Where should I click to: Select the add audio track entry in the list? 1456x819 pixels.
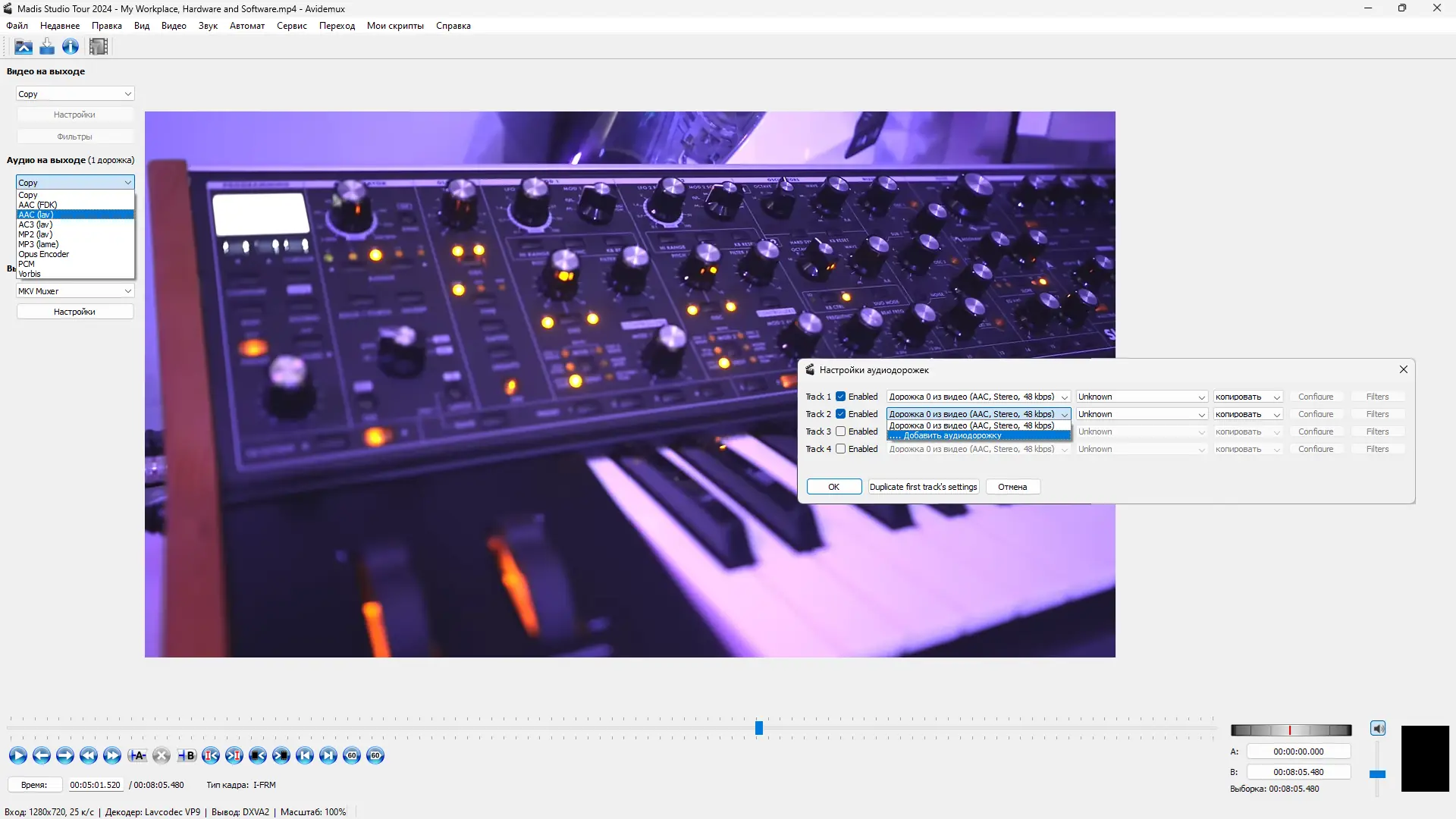978,436
